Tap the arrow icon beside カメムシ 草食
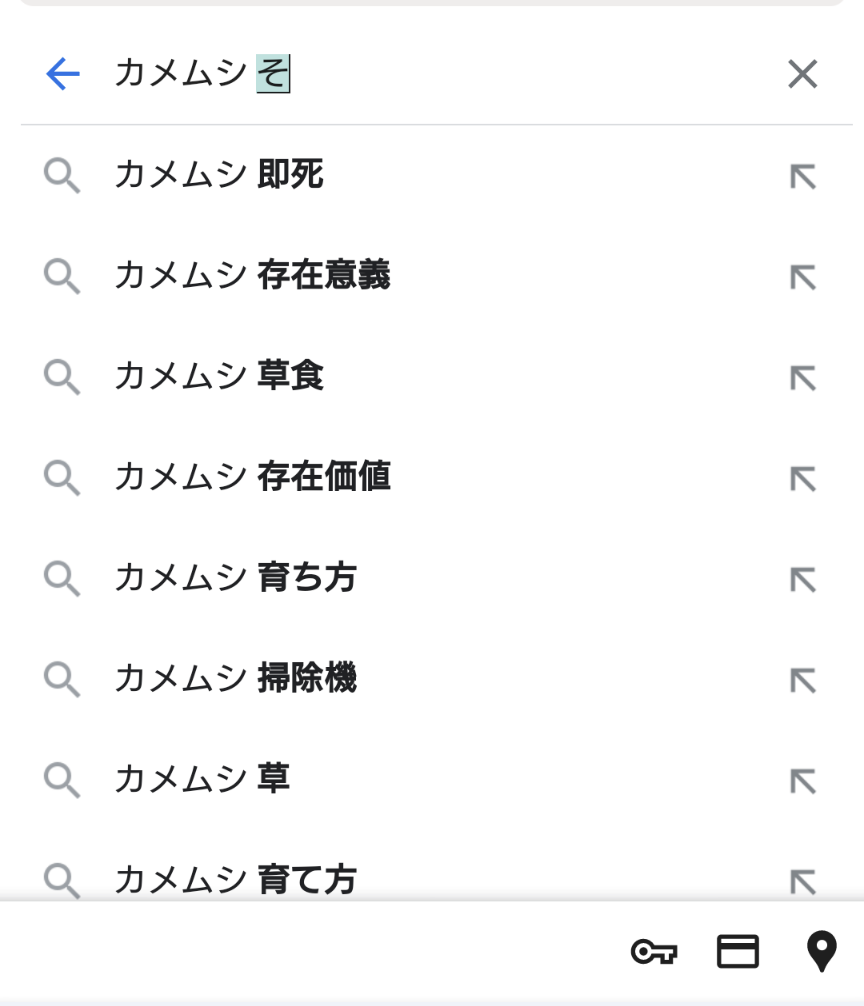This screenshot has height=1006, width=864. pyautogui.click(x=802, y=378)
